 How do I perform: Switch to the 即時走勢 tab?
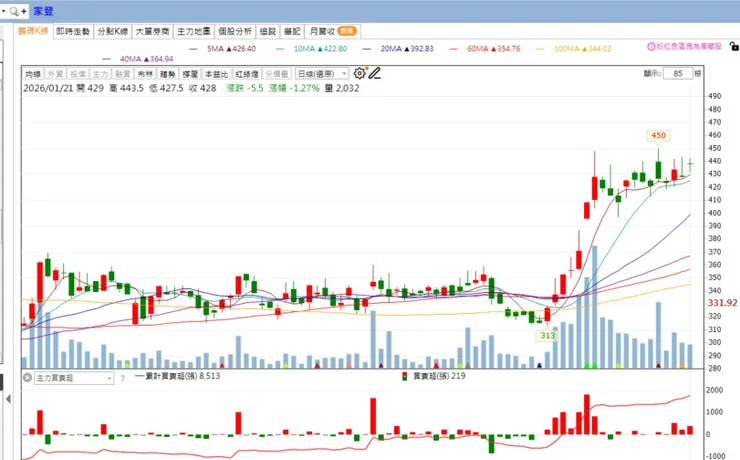(73, 31)
